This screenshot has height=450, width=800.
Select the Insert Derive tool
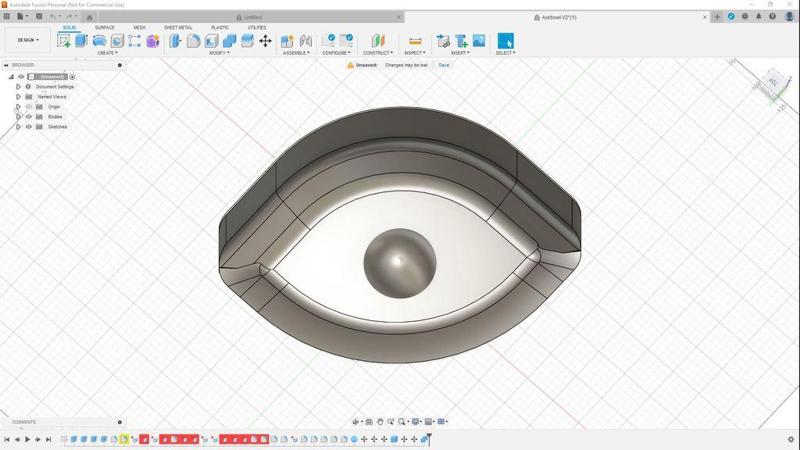pyautogui.click(x=443, y=41)
